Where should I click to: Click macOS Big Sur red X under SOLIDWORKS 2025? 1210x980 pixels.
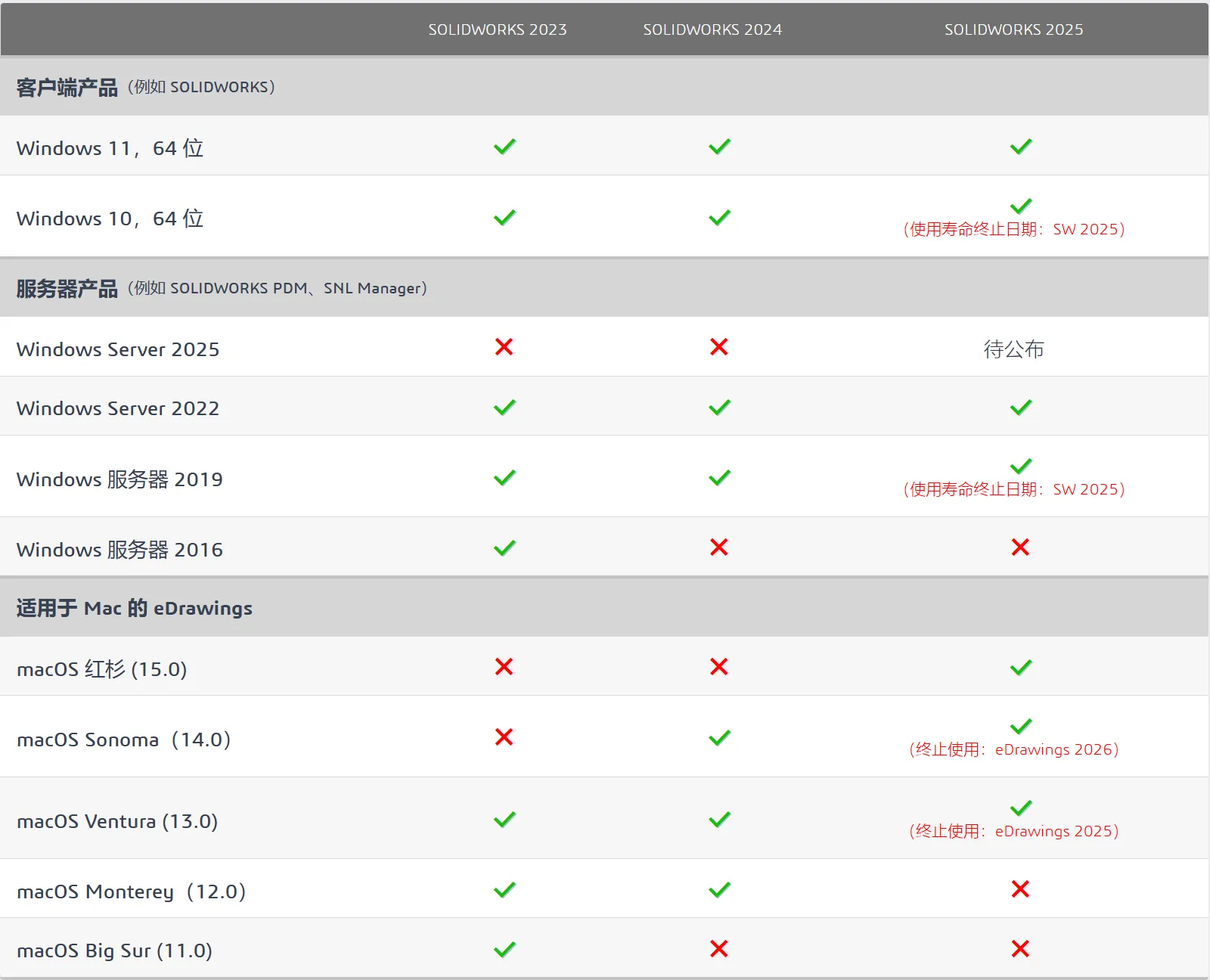[x=1020, y=949]
